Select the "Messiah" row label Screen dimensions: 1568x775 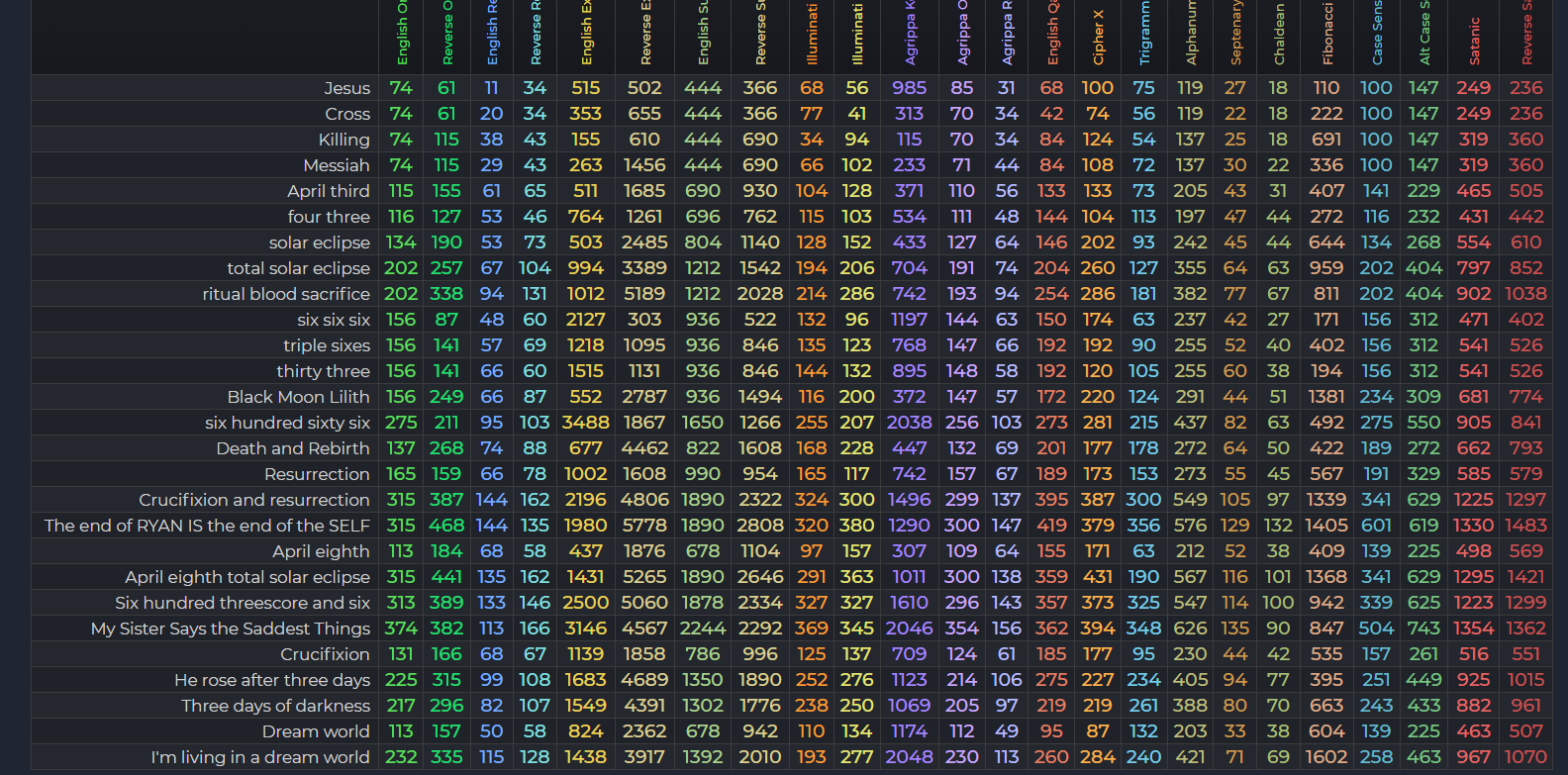pyautogui.click(x=337, y=165)
